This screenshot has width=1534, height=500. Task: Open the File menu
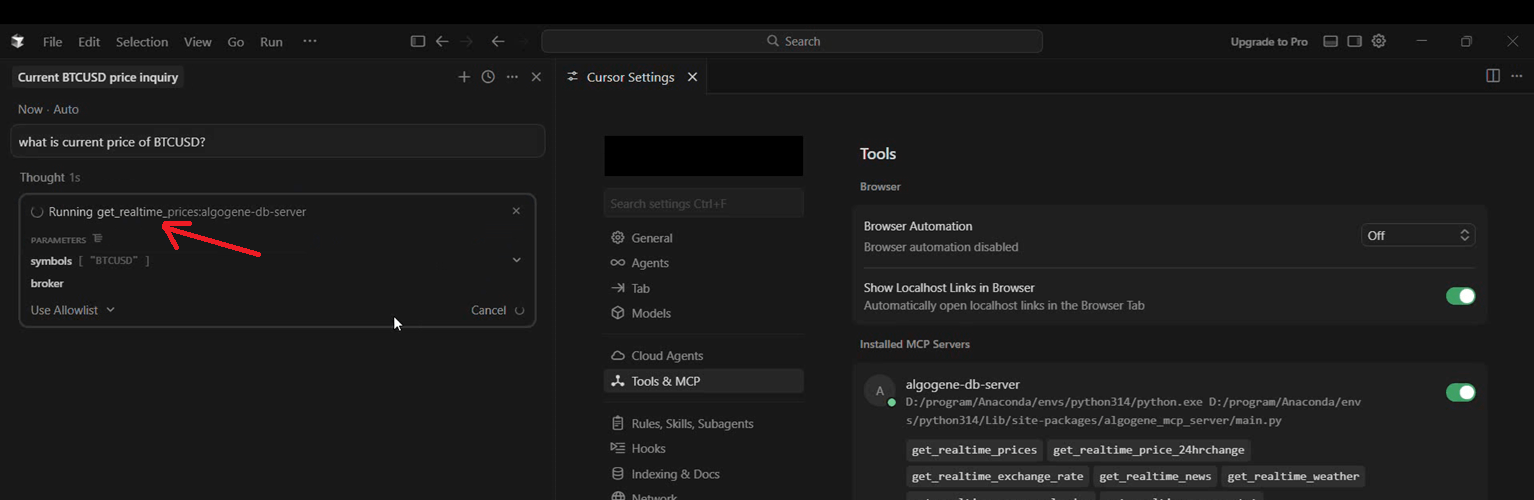pyautogui.click(x=52, y=42)
